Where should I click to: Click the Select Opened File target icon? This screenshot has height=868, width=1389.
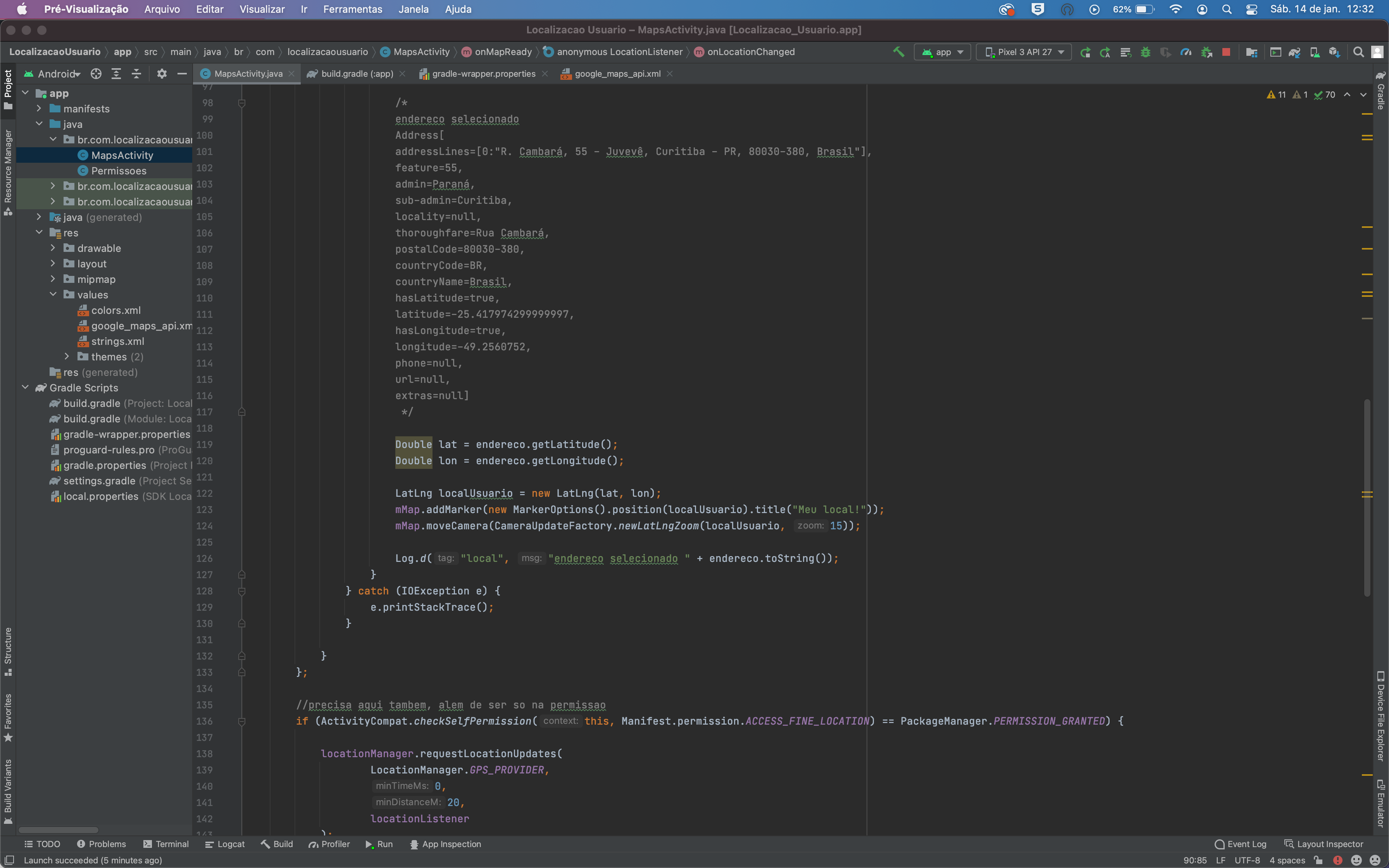pyautogui.click(x=96, y=74)
